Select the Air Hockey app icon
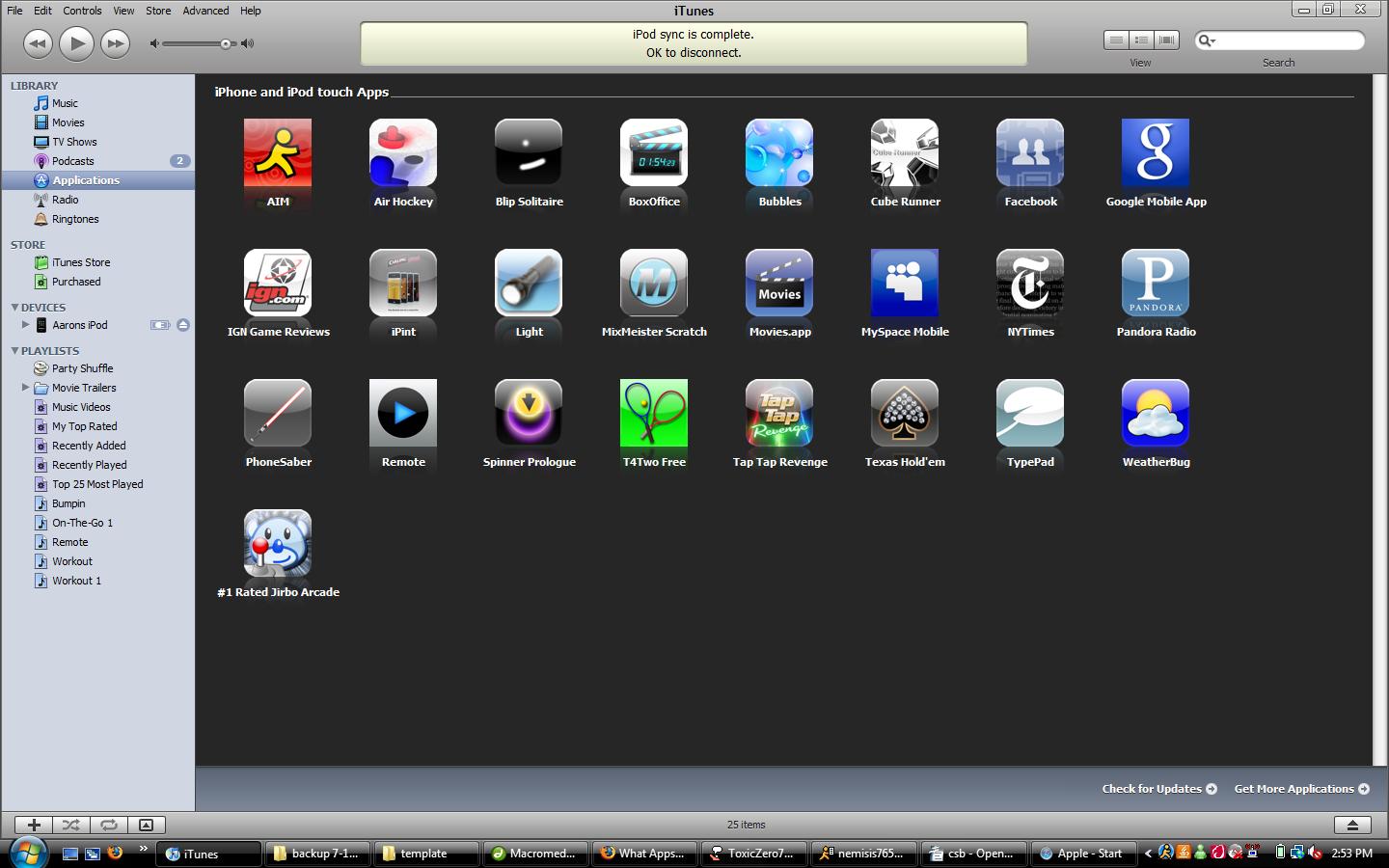The height and width of the screenshot is (868, 1389). tap(403, 152)
